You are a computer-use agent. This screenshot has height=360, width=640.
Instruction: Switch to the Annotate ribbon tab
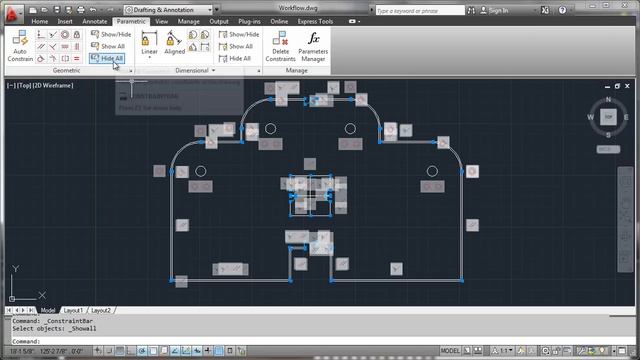click(x=94, y=21)
